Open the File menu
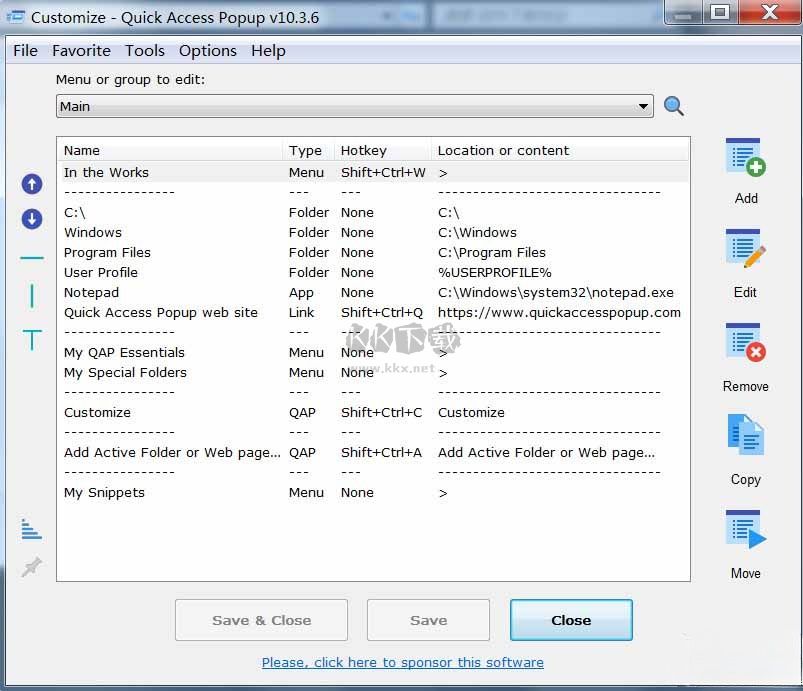 tap(25, 51)
